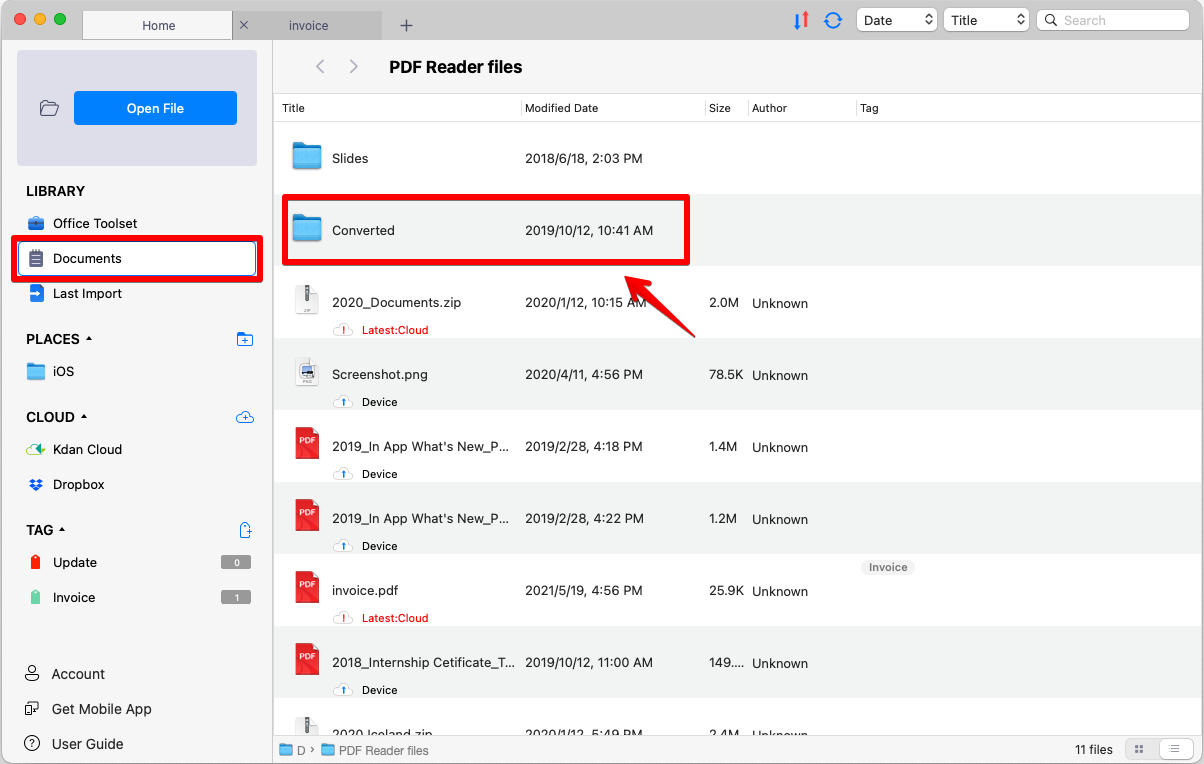
Task: Add a new place with folder-plus icon
Action: [x=245, y=339]
